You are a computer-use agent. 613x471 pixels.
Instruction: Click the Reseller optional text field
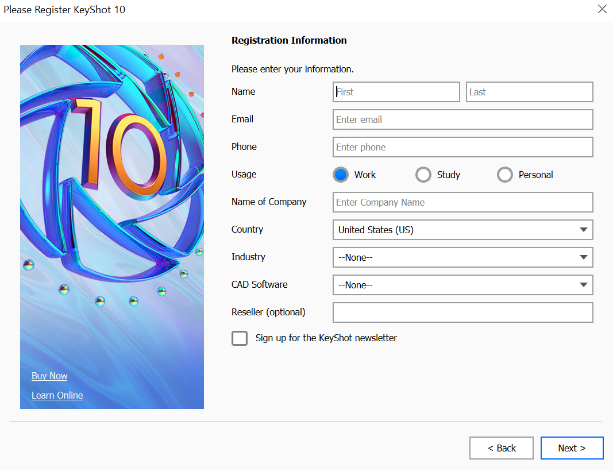[462, 312]
